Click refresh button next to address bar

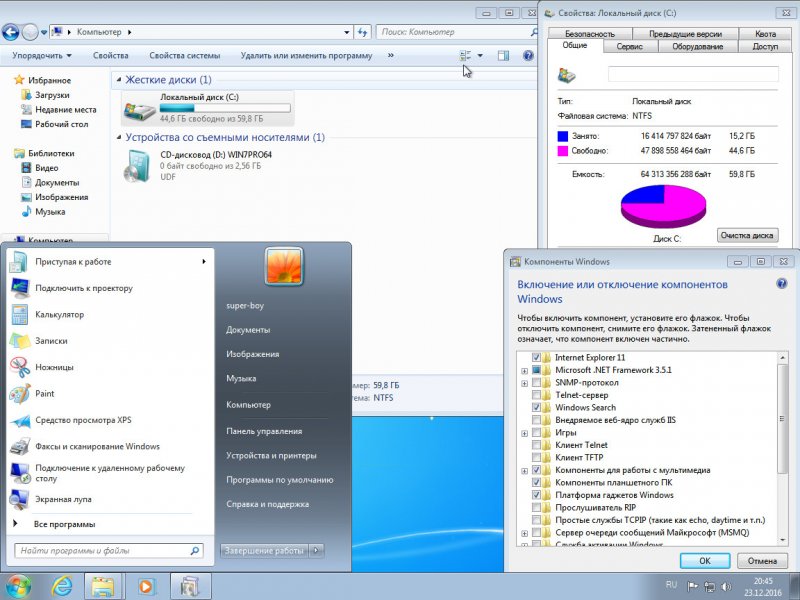[x=362, y=32]
